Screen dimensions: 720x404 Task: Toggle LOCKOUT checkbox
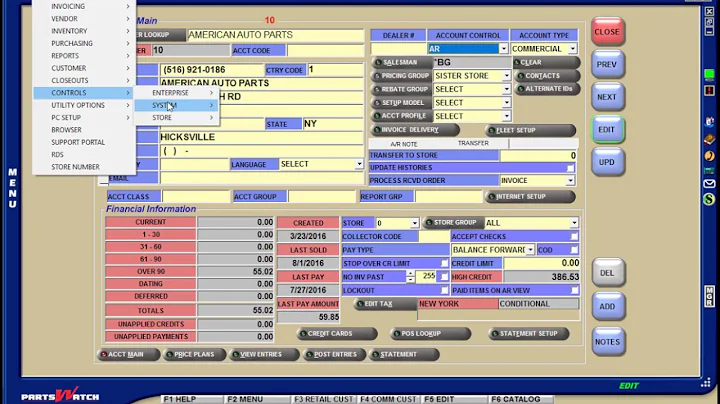(x=444, y=291)
